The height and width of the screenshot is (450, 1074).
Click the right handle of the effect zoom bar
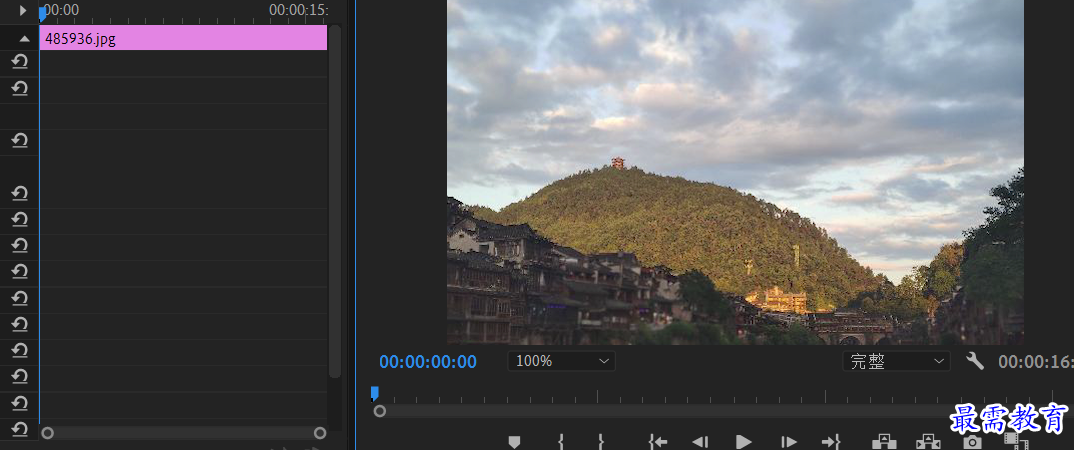click(320, 433)
